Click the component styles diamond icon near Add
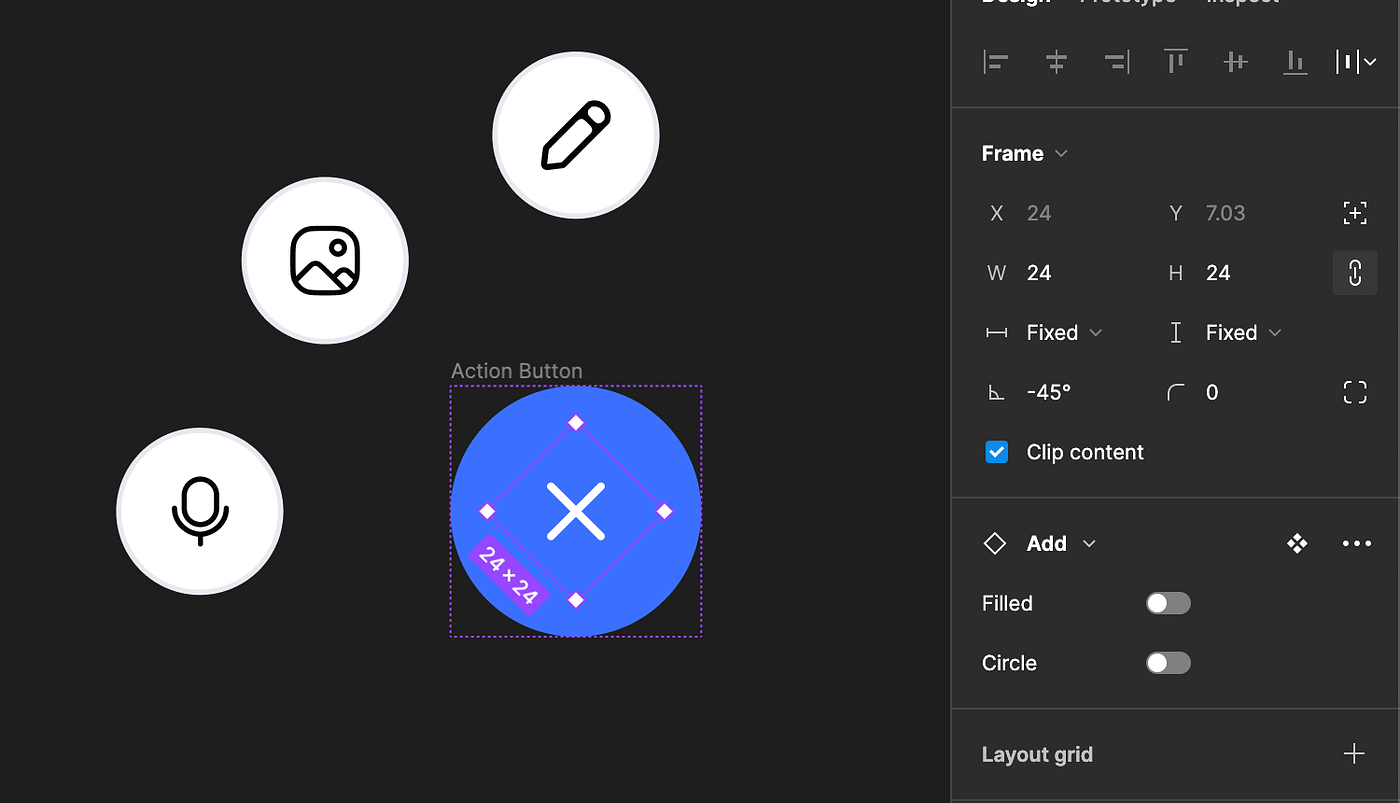The height and width of the screenshot is (803, 1400). pyautogui.click(x=1296, y=543)
